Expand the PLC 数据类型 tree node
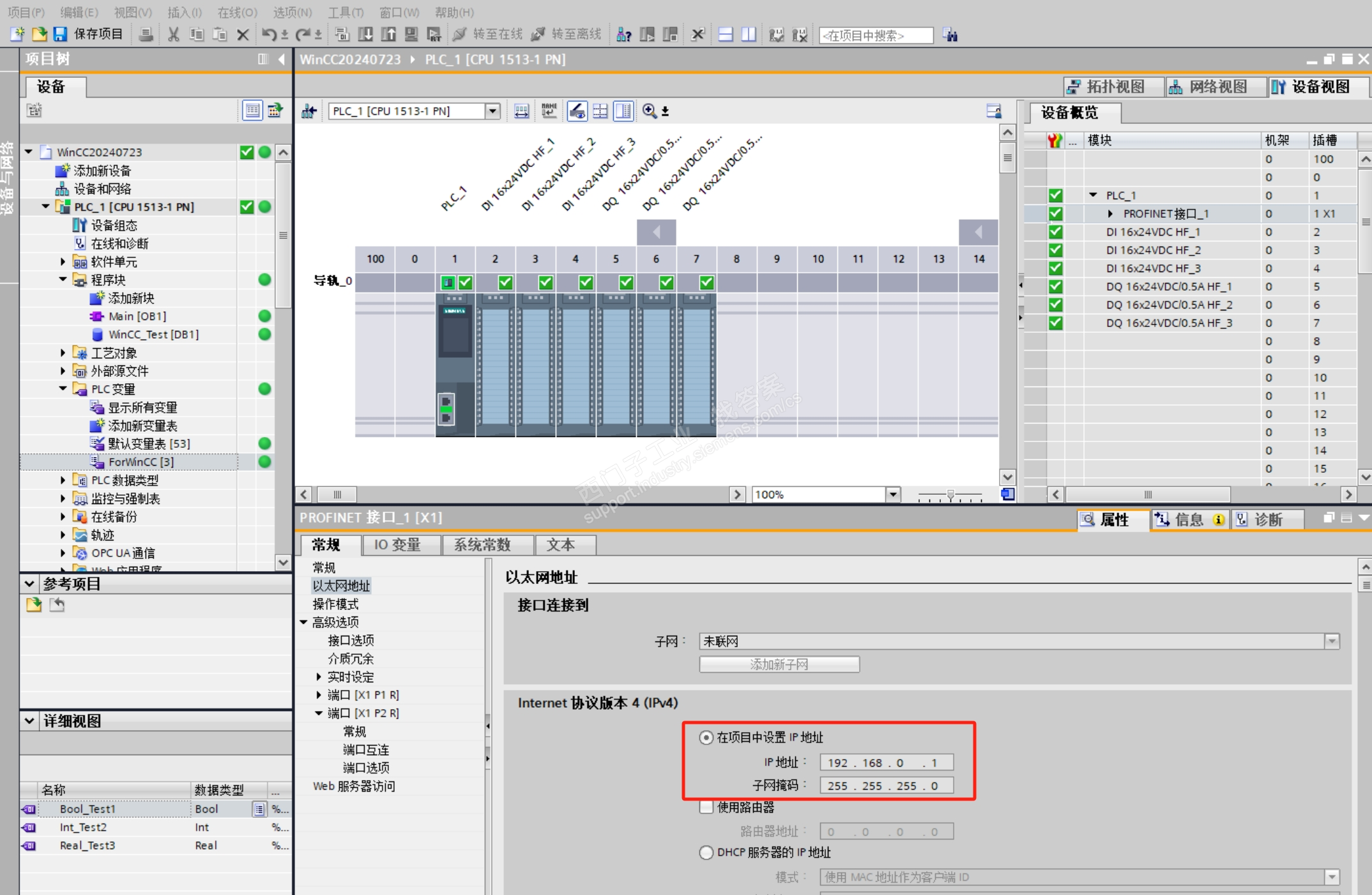This screenshot has height=895, width=1372. (x=63, y=480)
